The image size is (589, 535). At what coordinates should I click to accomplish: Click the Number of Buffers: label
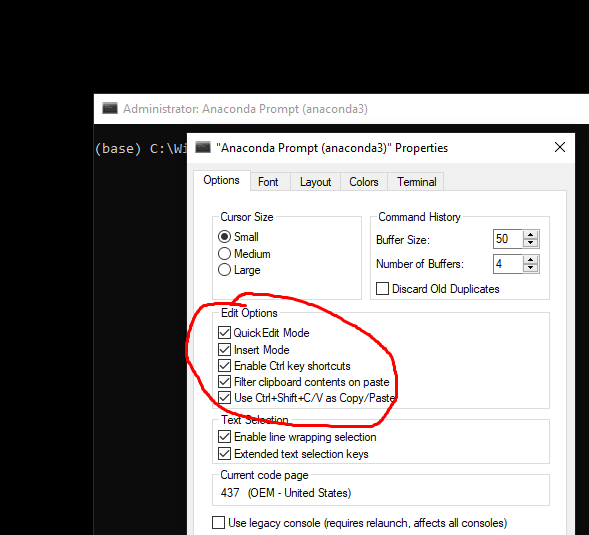(420, 264)
